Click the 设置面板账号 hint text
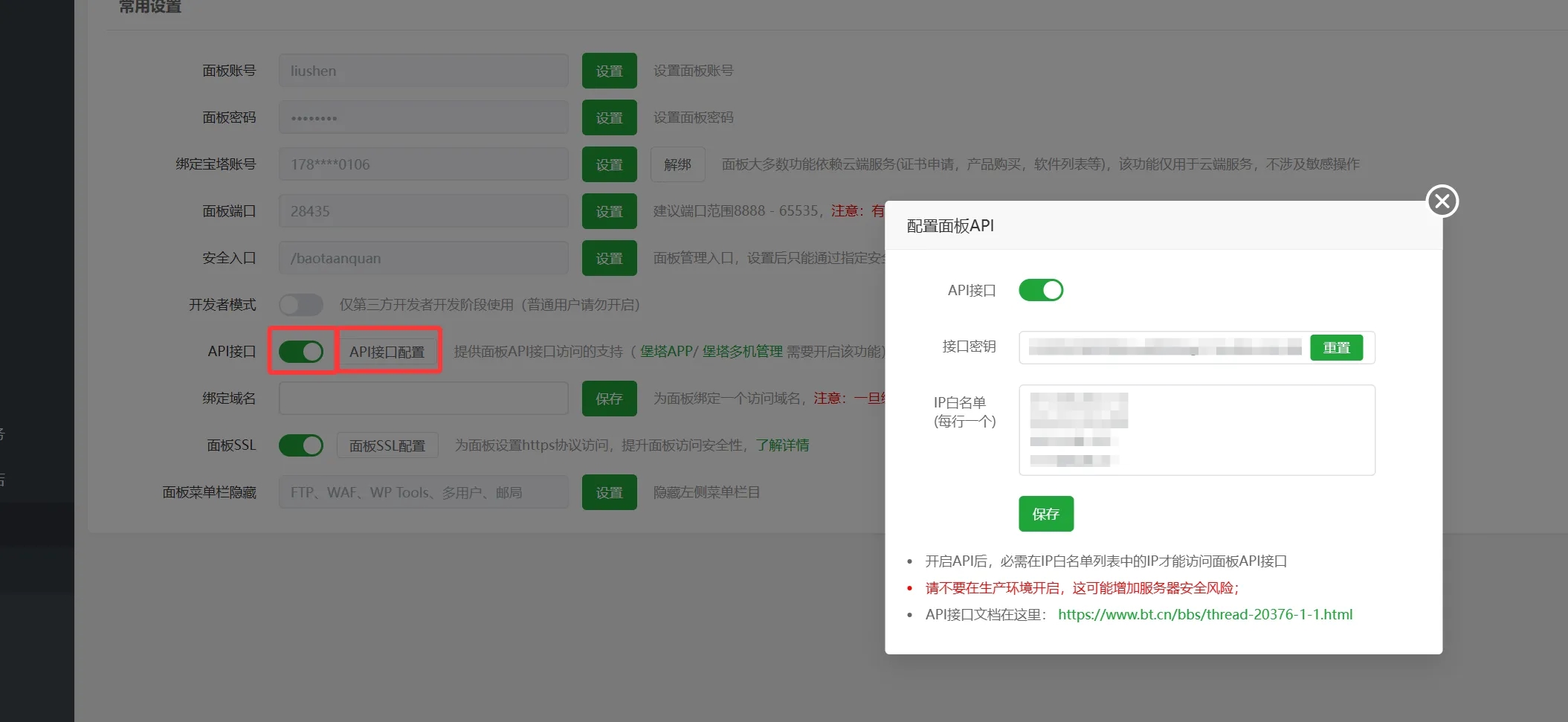Image resolution: width=1568 pixels, height=722 pixels. tap(693, 71)
